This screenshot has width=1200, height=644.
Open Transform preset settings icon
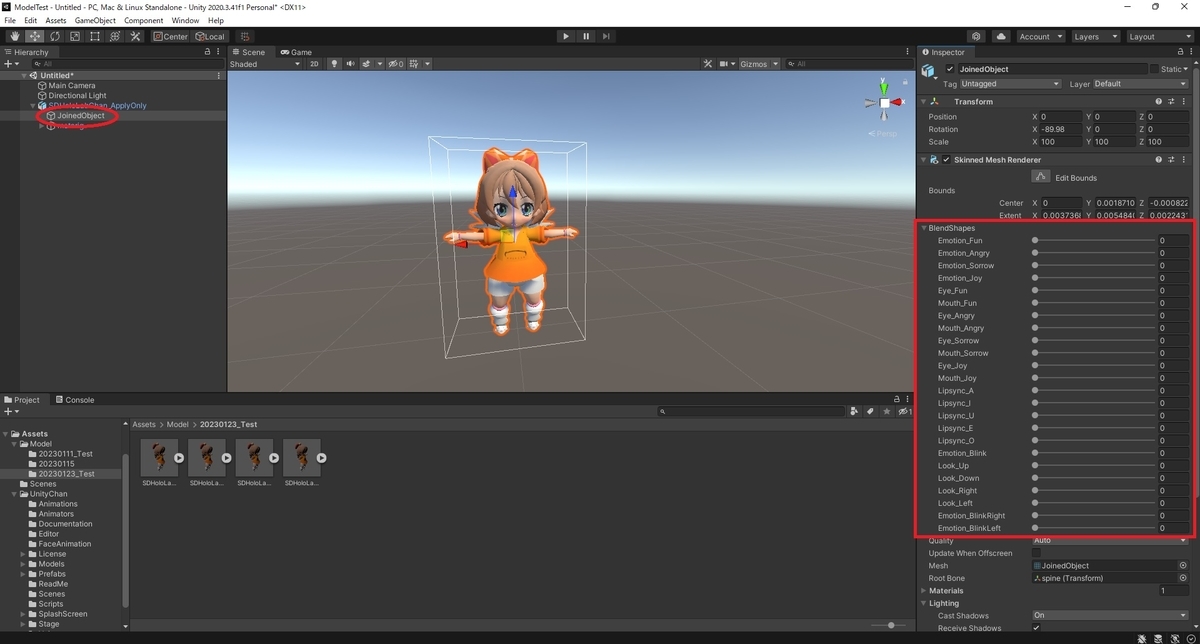[x=1172, y=101]
